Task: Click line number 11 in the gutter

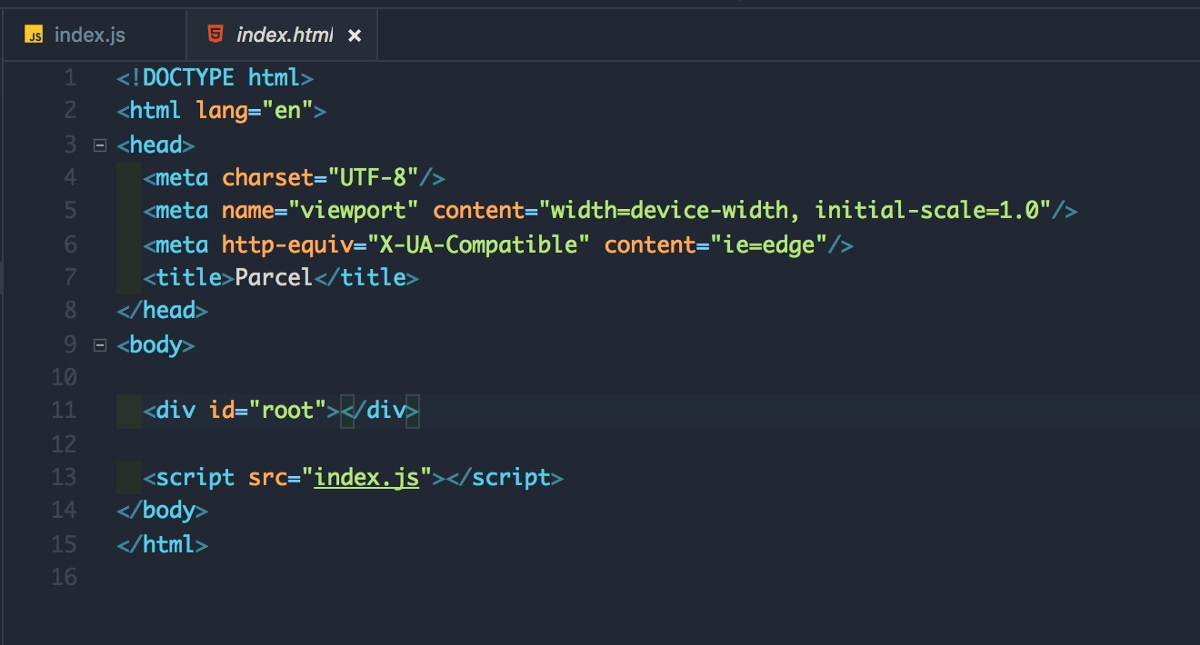Action: [63, 411]
